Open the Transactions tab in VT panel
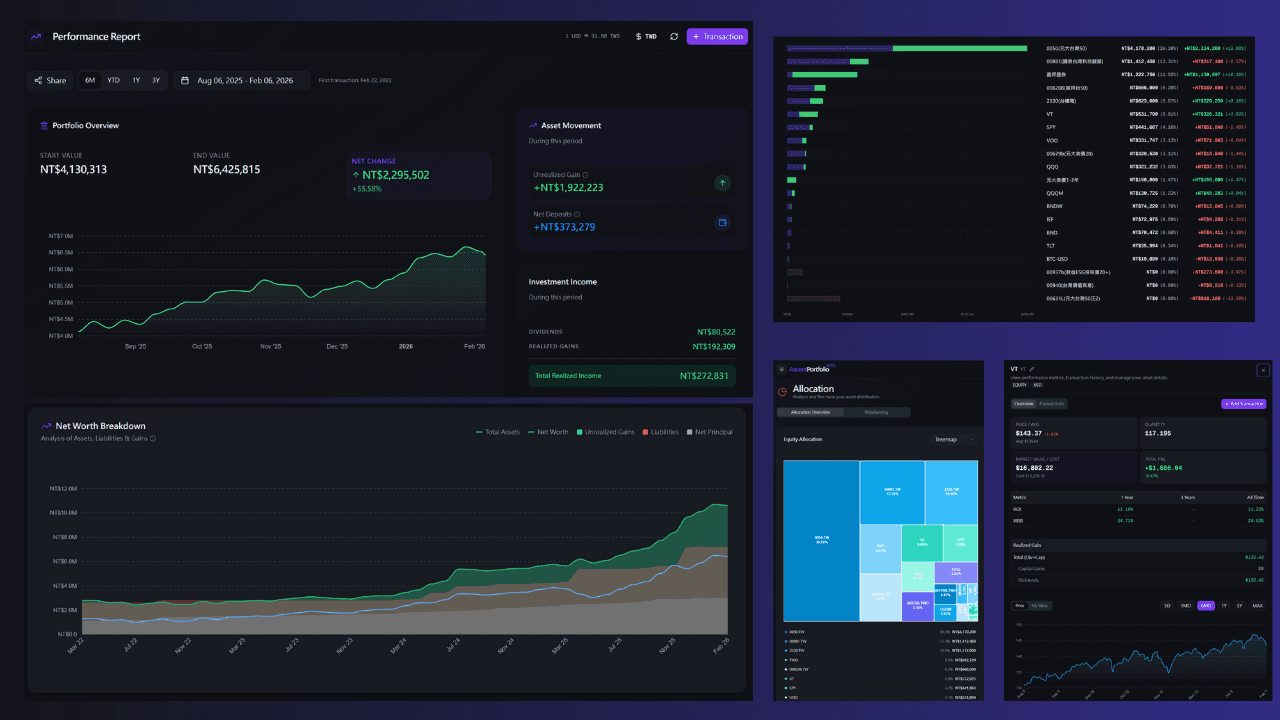1280x720 pixels. [1052, 404]
